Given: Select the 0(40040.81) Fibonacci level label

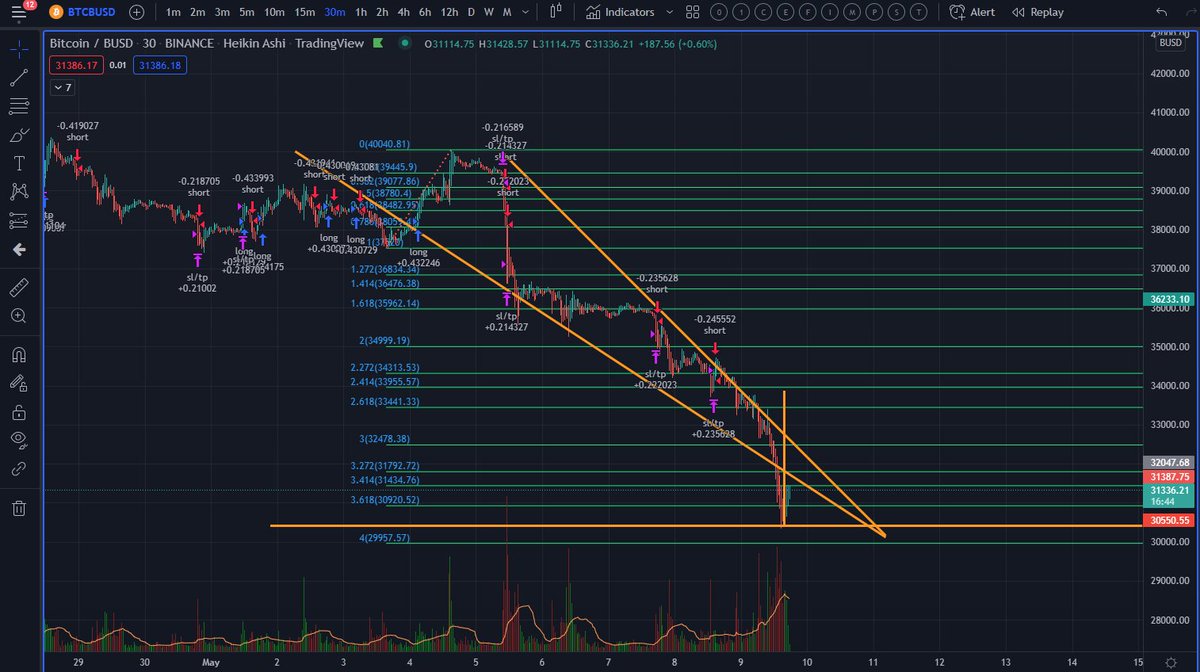Looking at the screenshot, I should click(x=385, y=144).
